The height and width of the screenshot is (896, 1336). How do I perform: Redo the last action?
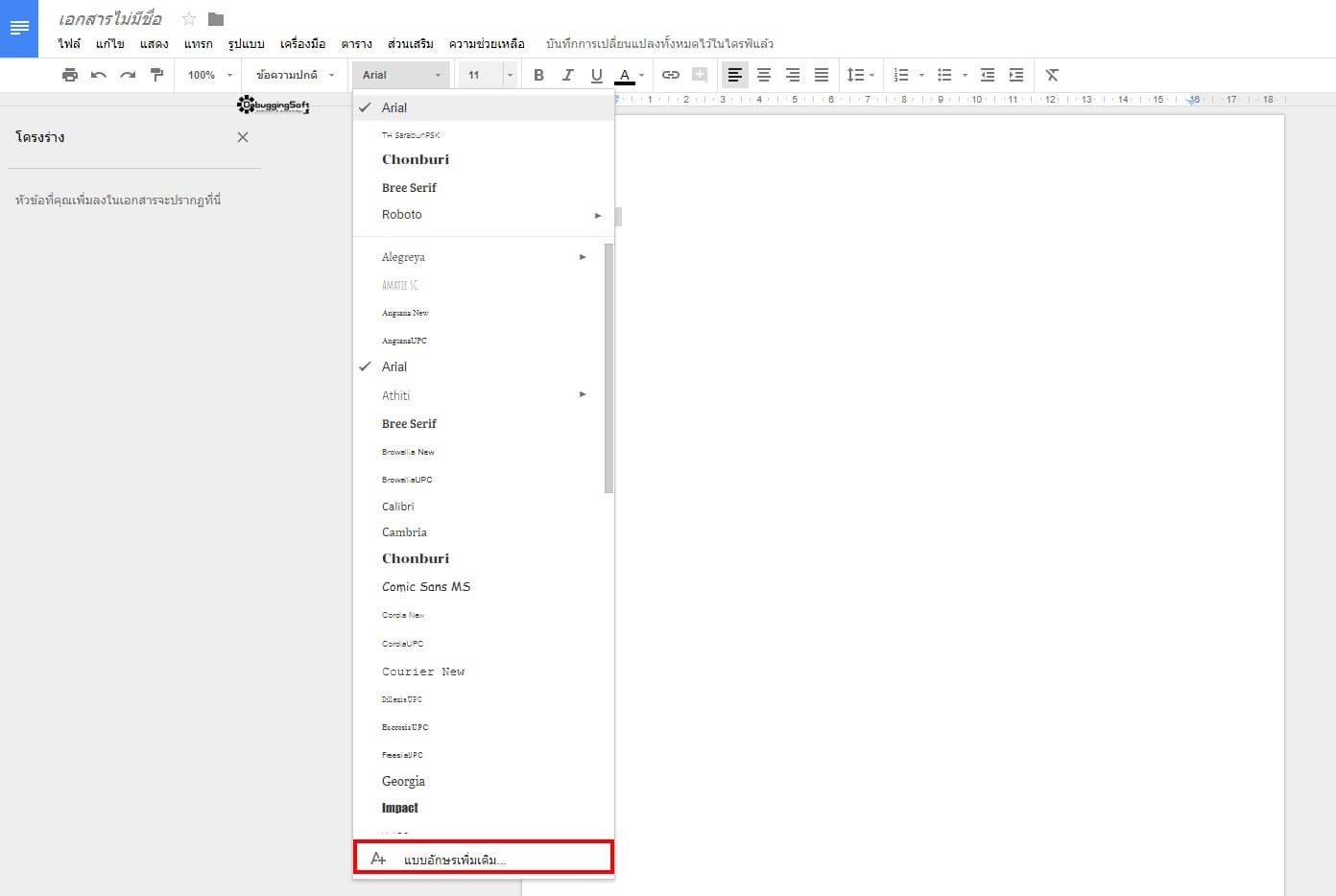tap(128, 74)
